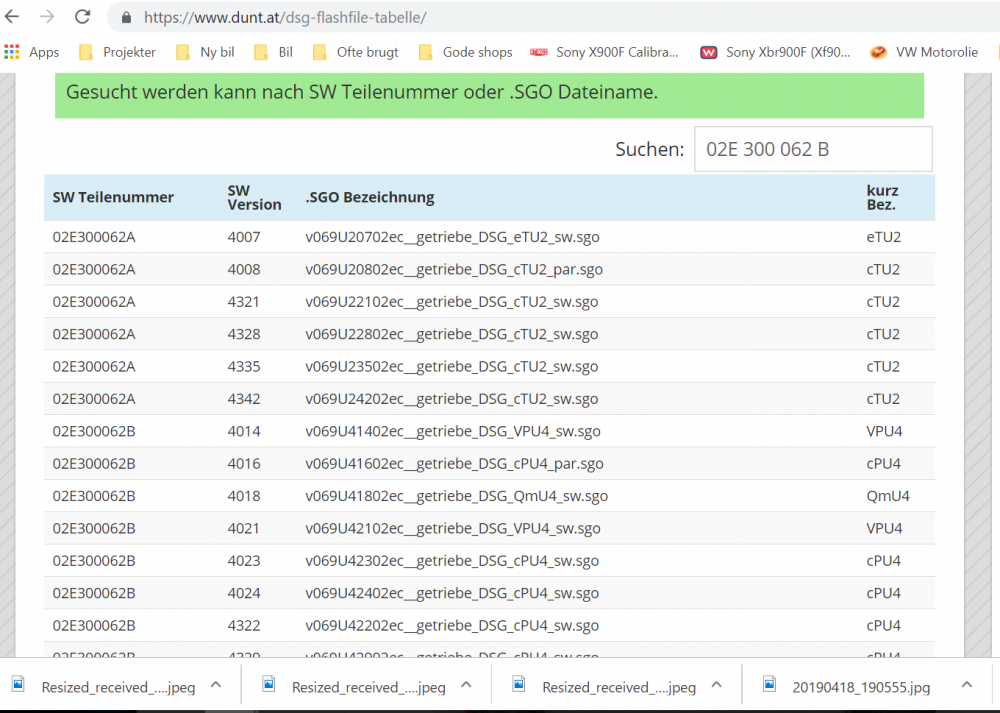Image resolution: width=1000 pixels, height=713 pixels.
Task: Click image file icon of first Resized_received download
Action: pyautogui.click(x=18, y=685)
